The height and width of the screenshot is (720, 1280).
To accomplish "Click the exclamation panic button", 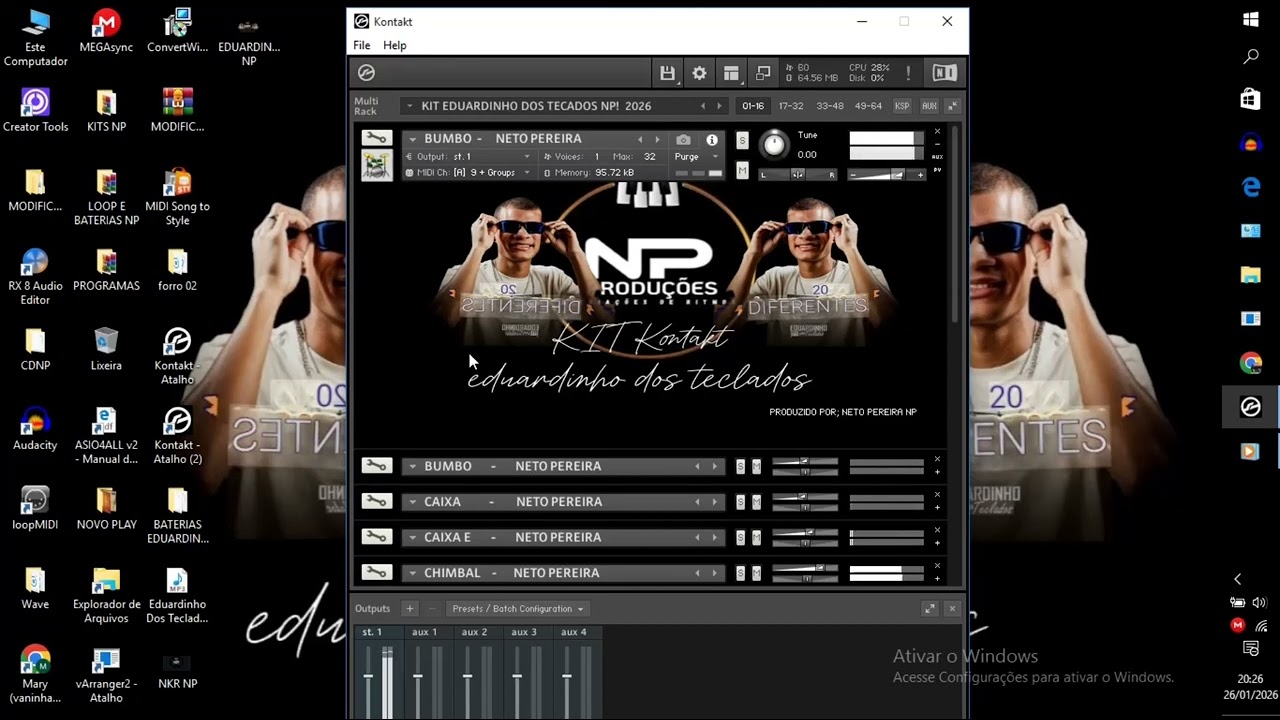I will pos(908,73).
